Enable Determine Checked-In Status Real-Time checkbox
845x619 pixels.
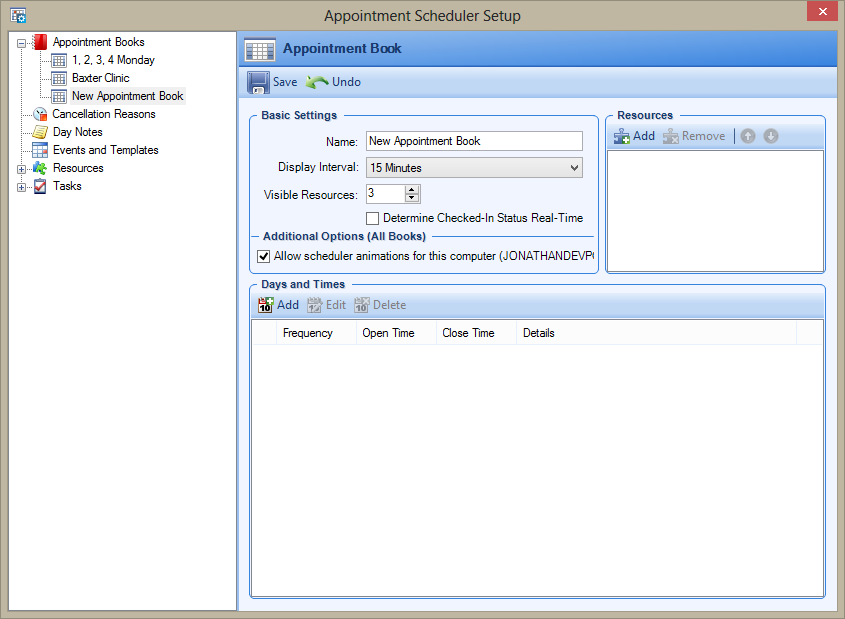click(x=373, y=218)
